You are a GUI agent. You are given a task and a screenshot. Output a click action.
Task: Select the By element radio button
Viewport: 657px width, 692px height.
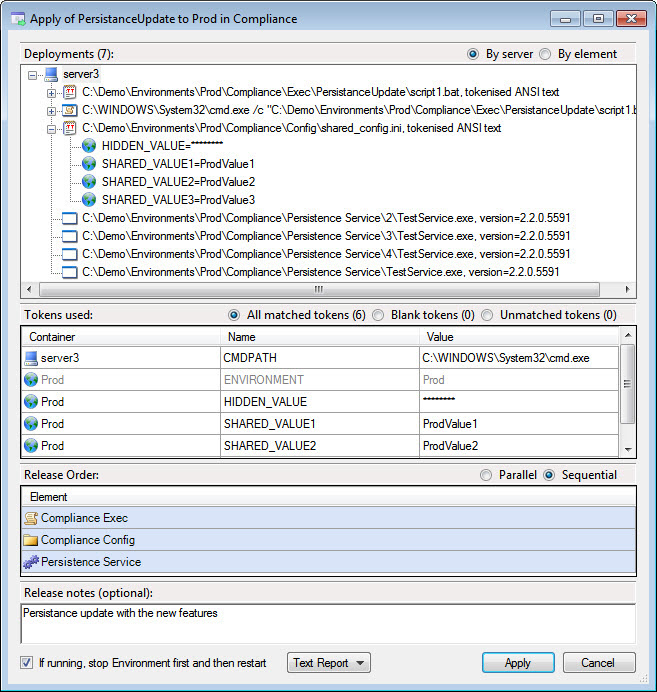pos(545,54)
